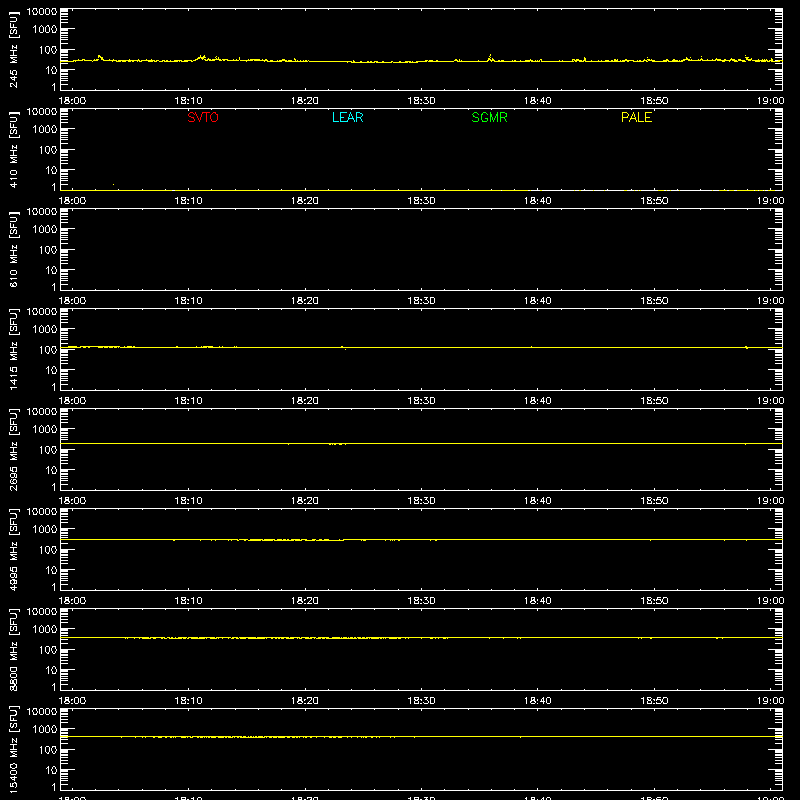This screenshot has width=800, height=800.
Task: Click 18:10 tick label under 4995 MHz plot
Action: [x=188, y=601]
